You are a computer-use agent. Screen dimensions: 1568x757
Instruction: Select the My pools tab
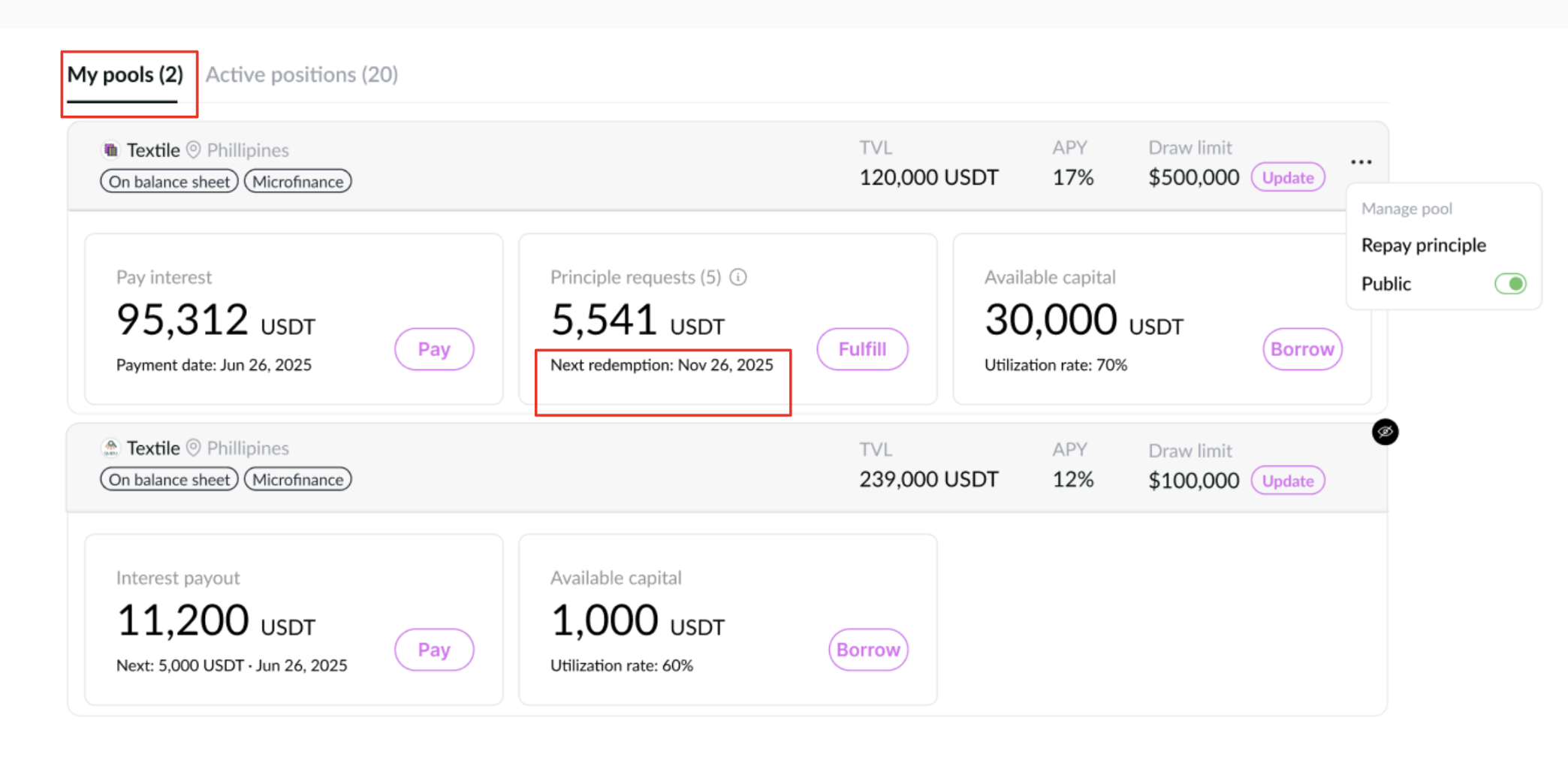(x=125, y=75)
